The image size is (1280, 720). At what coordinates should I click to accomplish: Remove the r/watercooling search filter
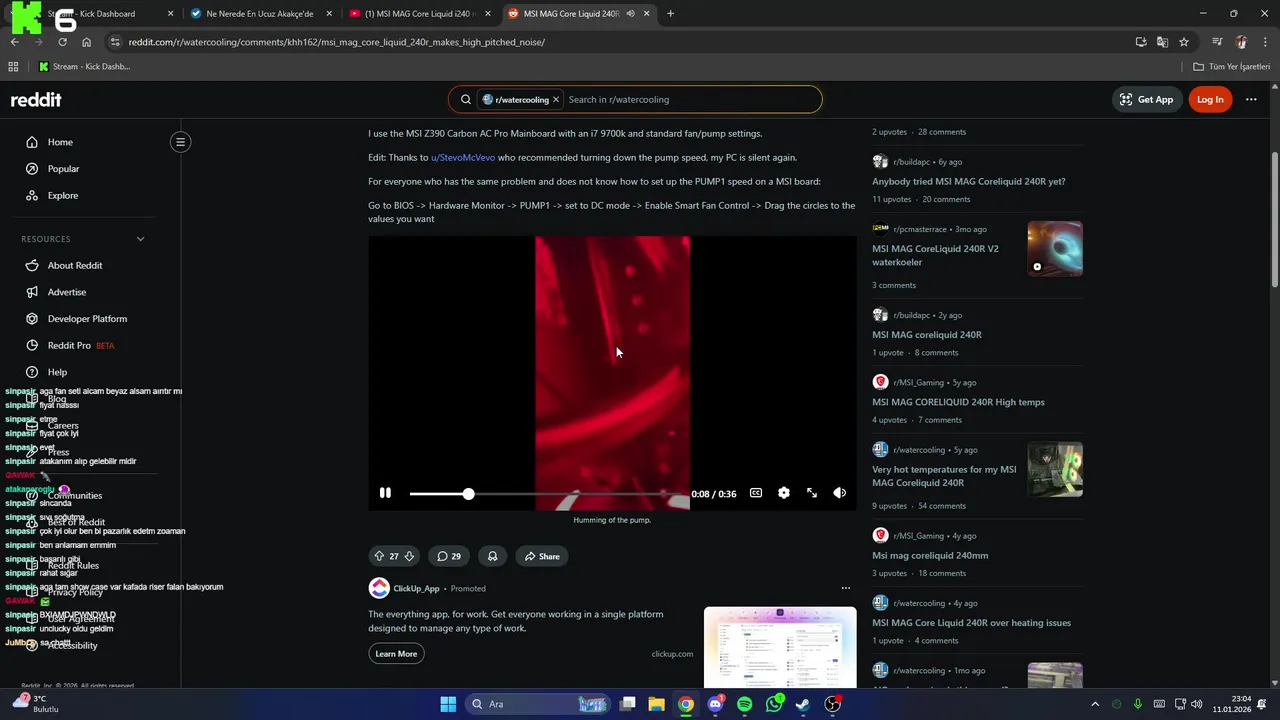tap(556, 99)
